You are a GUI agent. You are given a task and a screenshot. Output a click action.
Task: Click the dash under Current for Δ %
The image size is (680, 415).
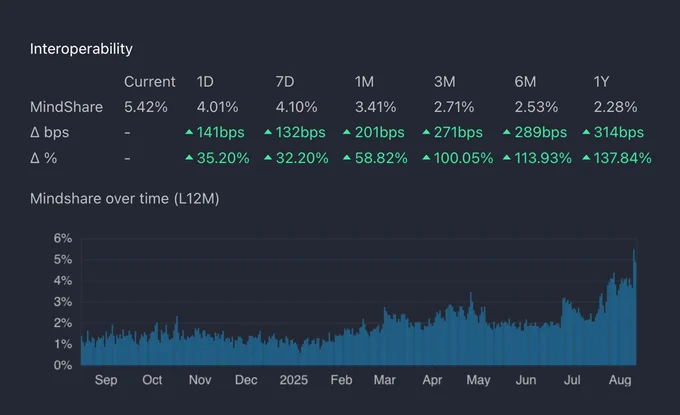click(x=127, y=158)
